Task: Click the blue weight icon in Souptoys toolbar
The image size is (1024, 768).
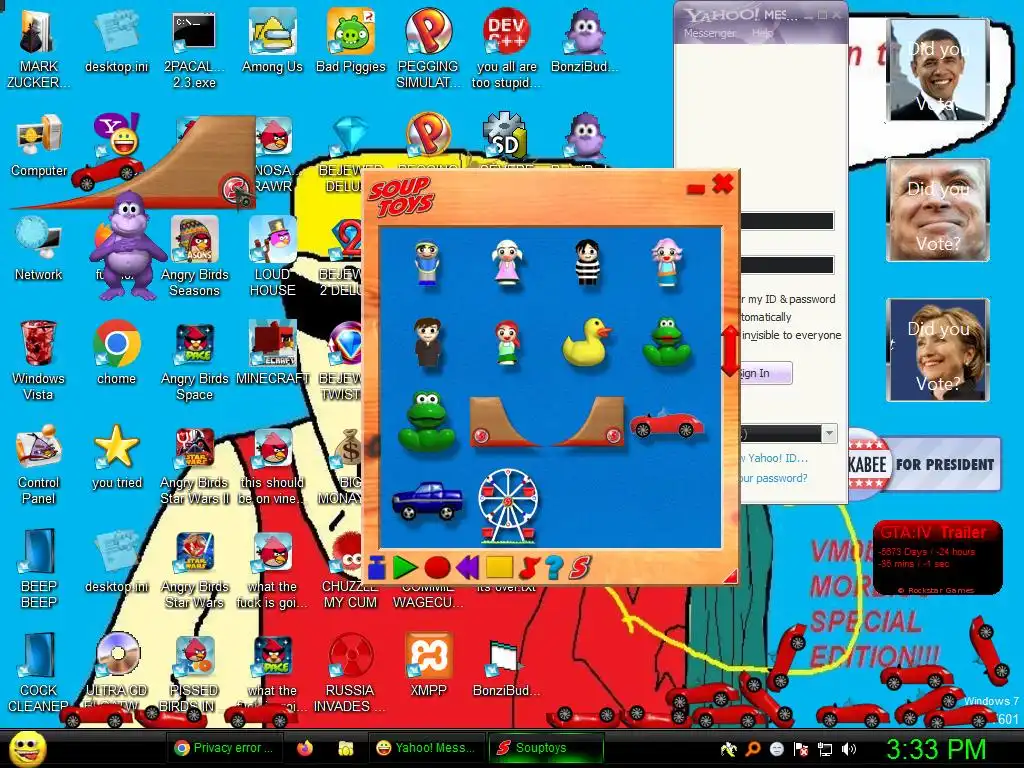Action: point(377,568)
